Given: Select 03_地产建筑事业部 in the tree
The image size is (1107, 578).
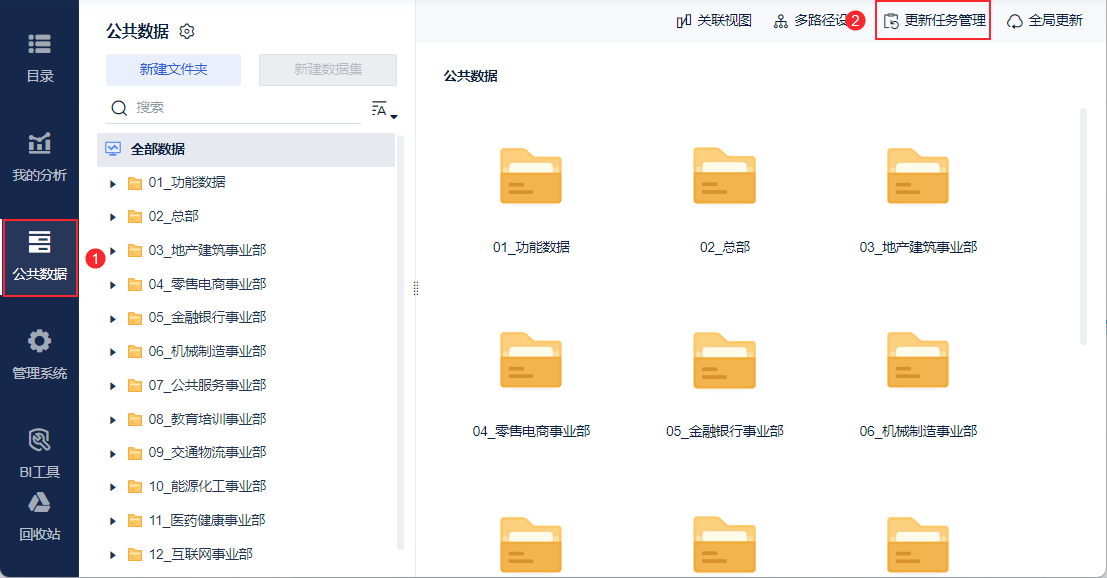Looking at the screenshot, I should click(x=208, y=251).
